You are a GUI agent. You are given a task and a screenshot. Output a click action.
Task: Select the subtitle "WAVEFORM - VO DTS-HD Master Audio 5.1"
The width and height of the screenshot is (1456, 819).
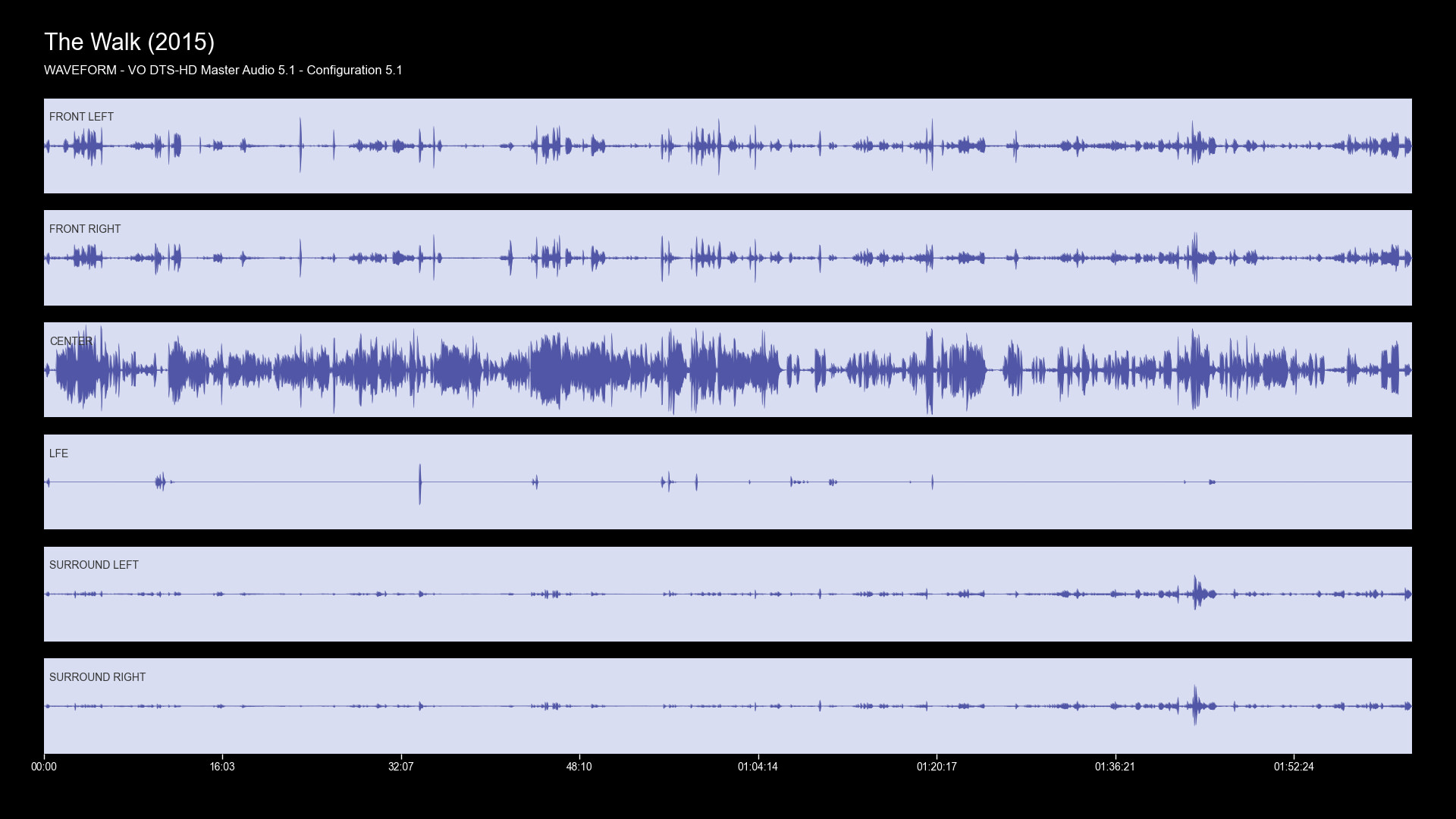coord(170,71)
